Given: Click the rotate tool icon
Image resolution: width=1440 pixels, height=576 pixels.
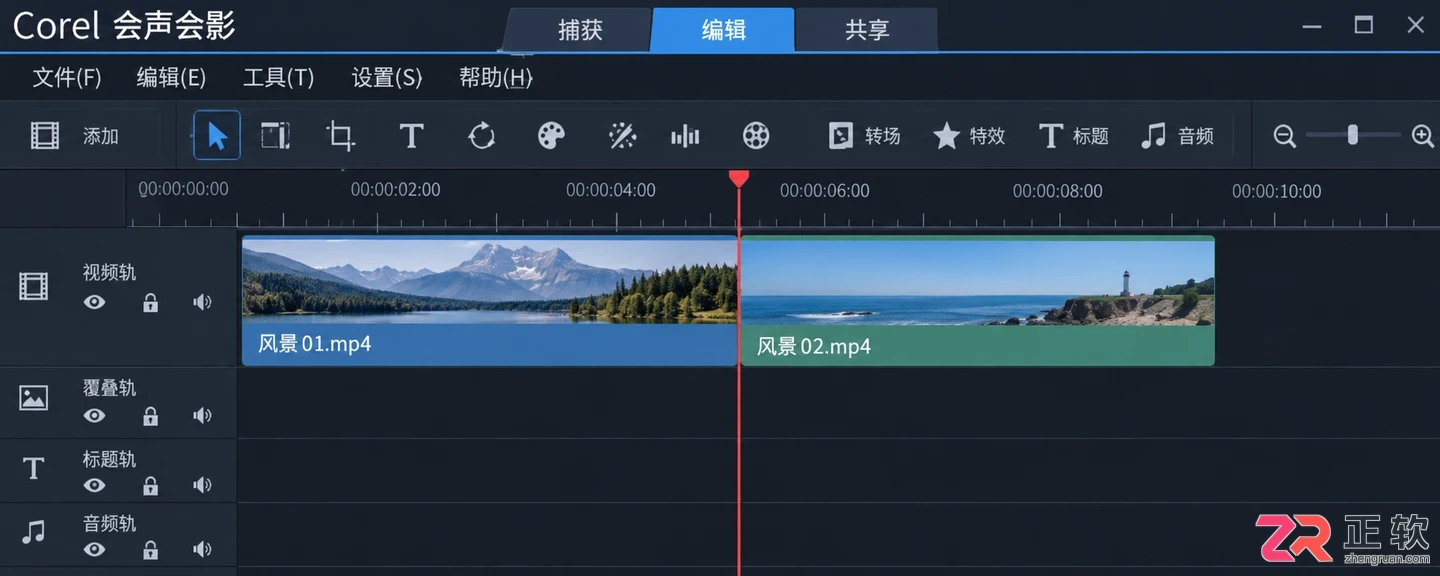Looking at the screenshot, I should tap(482, 136).
